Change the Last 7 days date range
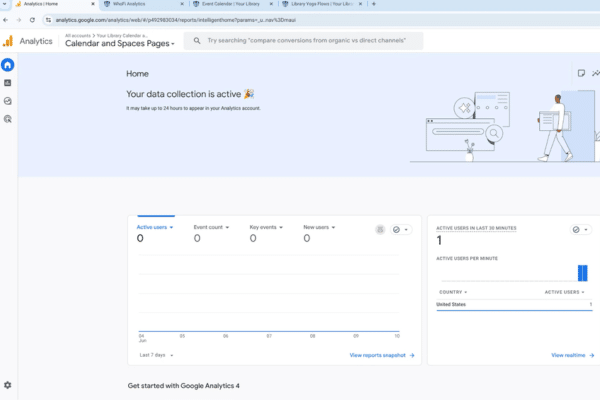Screen dimensions: 600x400 coord(156,355)
